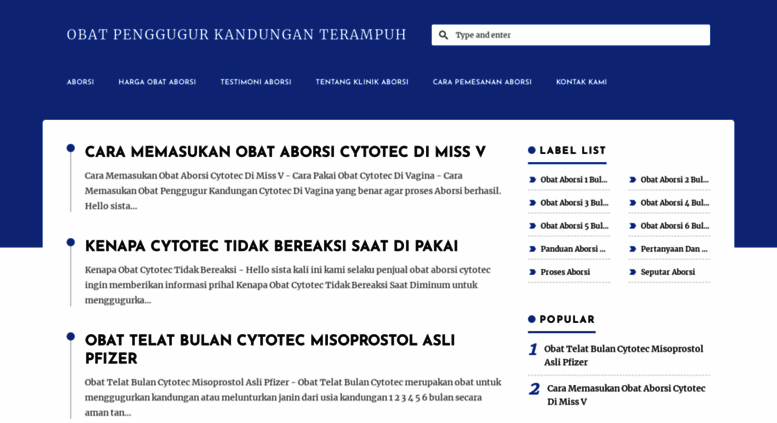
Task: Click arrow icon beside 'Obat Aborsi 6 Bul...'
Action: coord(633,226)
